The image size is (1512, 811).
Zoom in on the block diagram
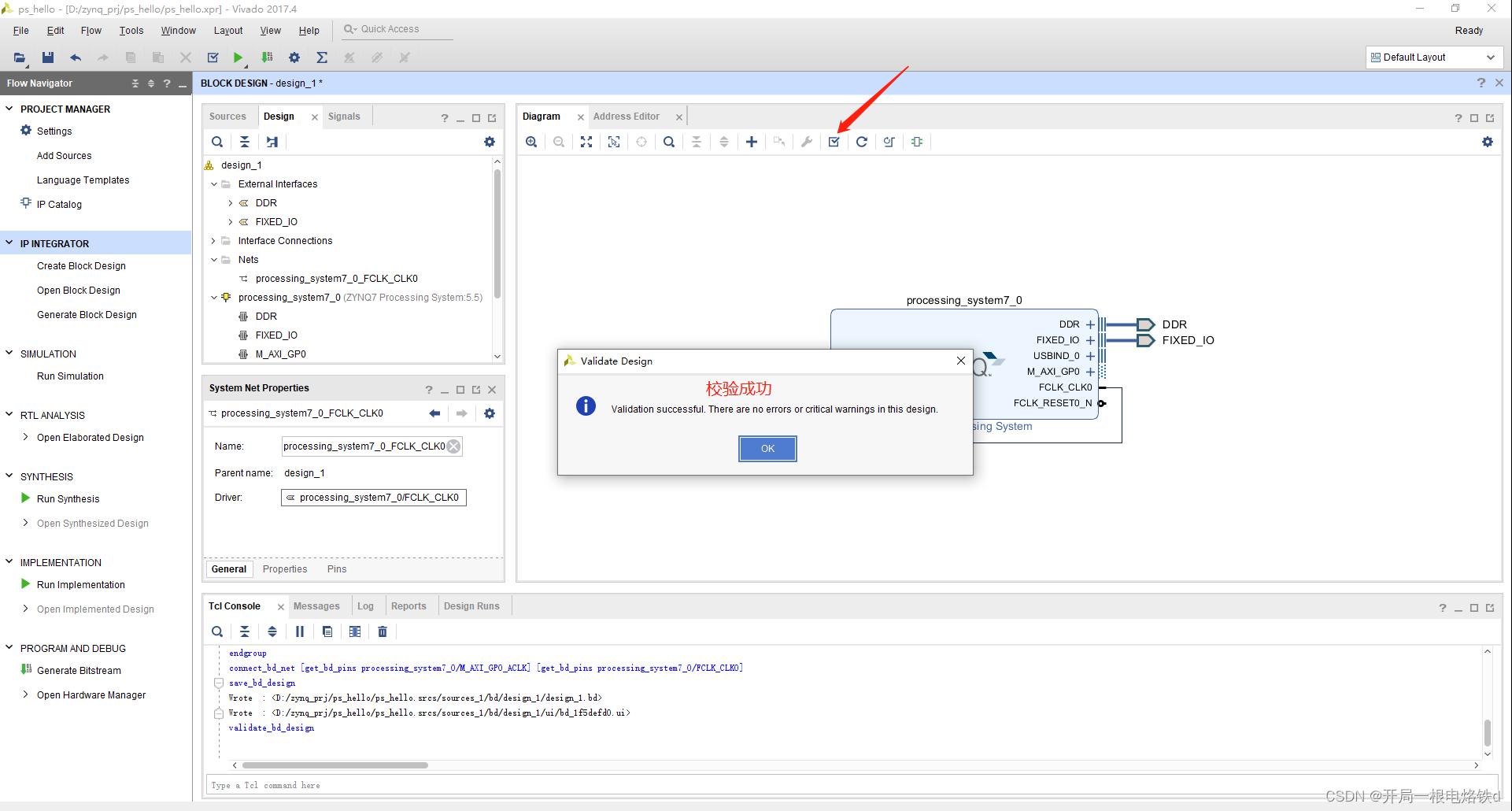point(531,142)
